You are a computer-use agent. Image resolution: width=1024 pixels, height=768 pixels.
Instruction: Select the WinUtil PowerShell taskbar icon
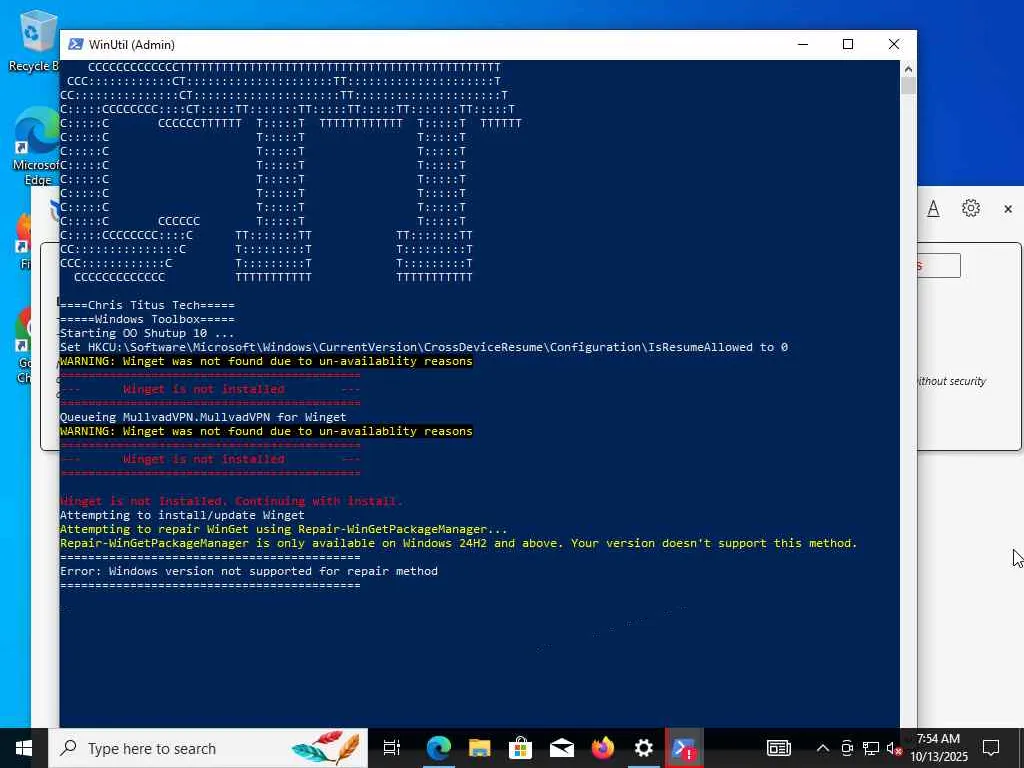684,748
